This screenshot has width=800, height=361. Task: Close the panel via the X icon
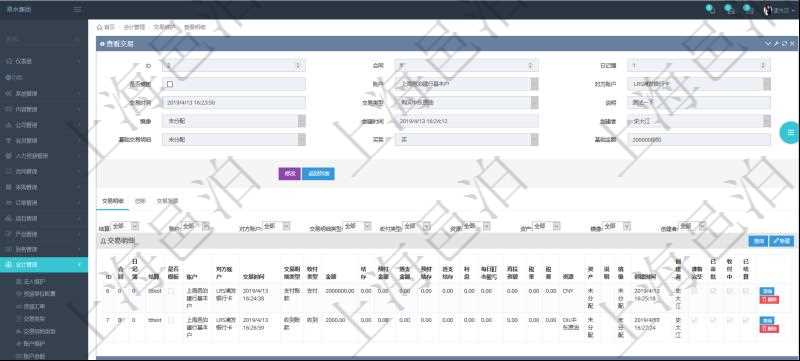(x=792, y=44)
